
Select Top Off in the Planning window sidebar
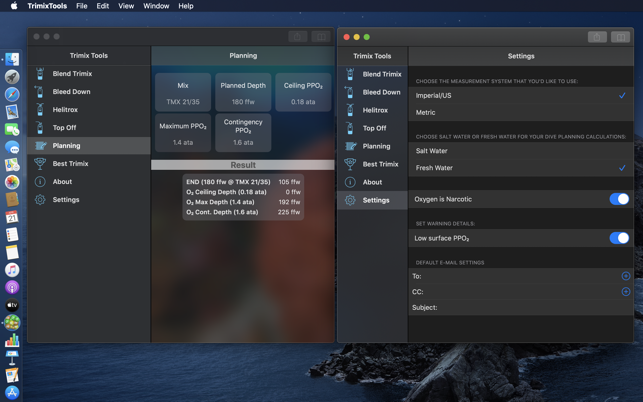tap(89, 128)
